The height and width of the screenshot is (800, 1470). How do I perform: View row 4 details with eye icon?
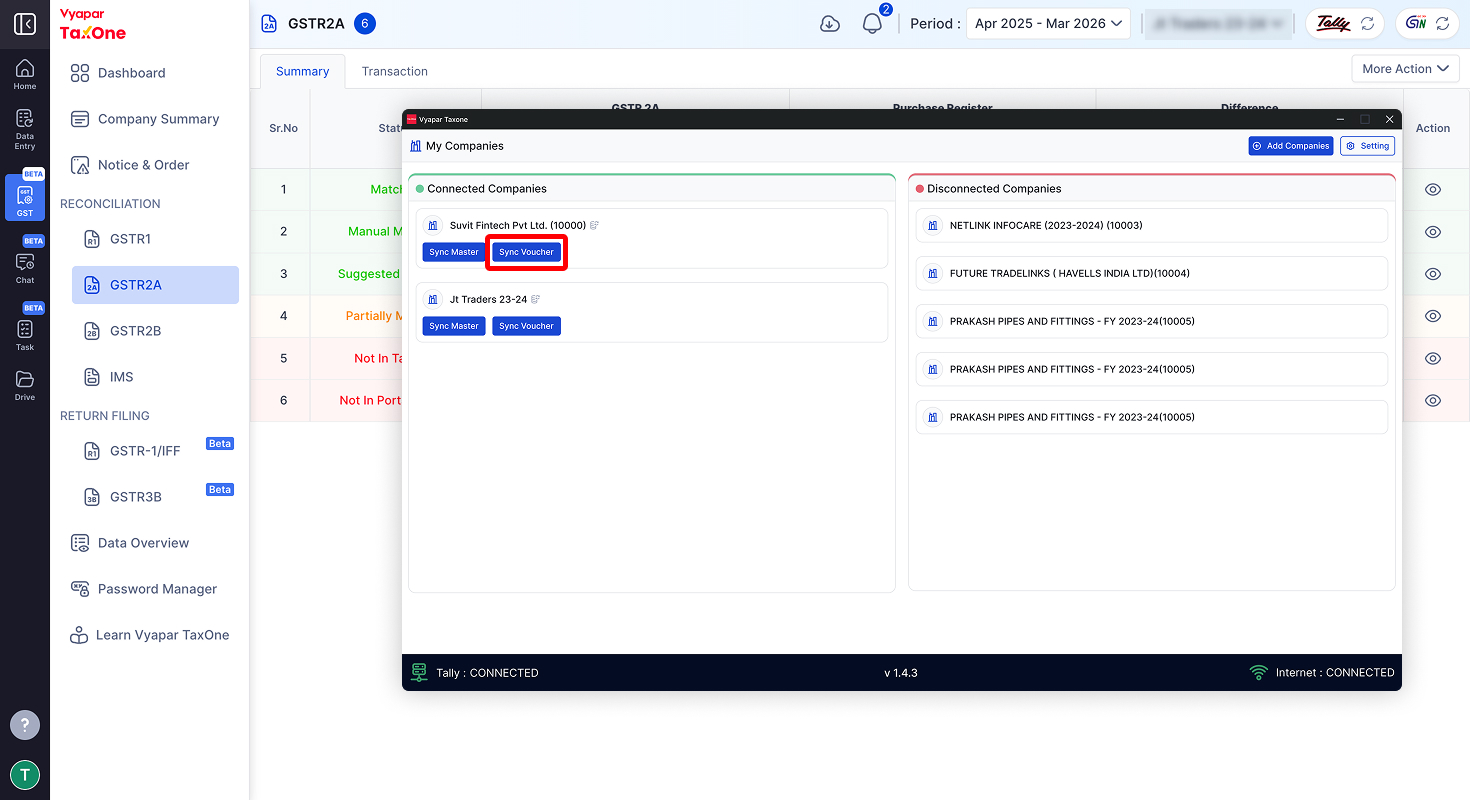(1433, 316)
